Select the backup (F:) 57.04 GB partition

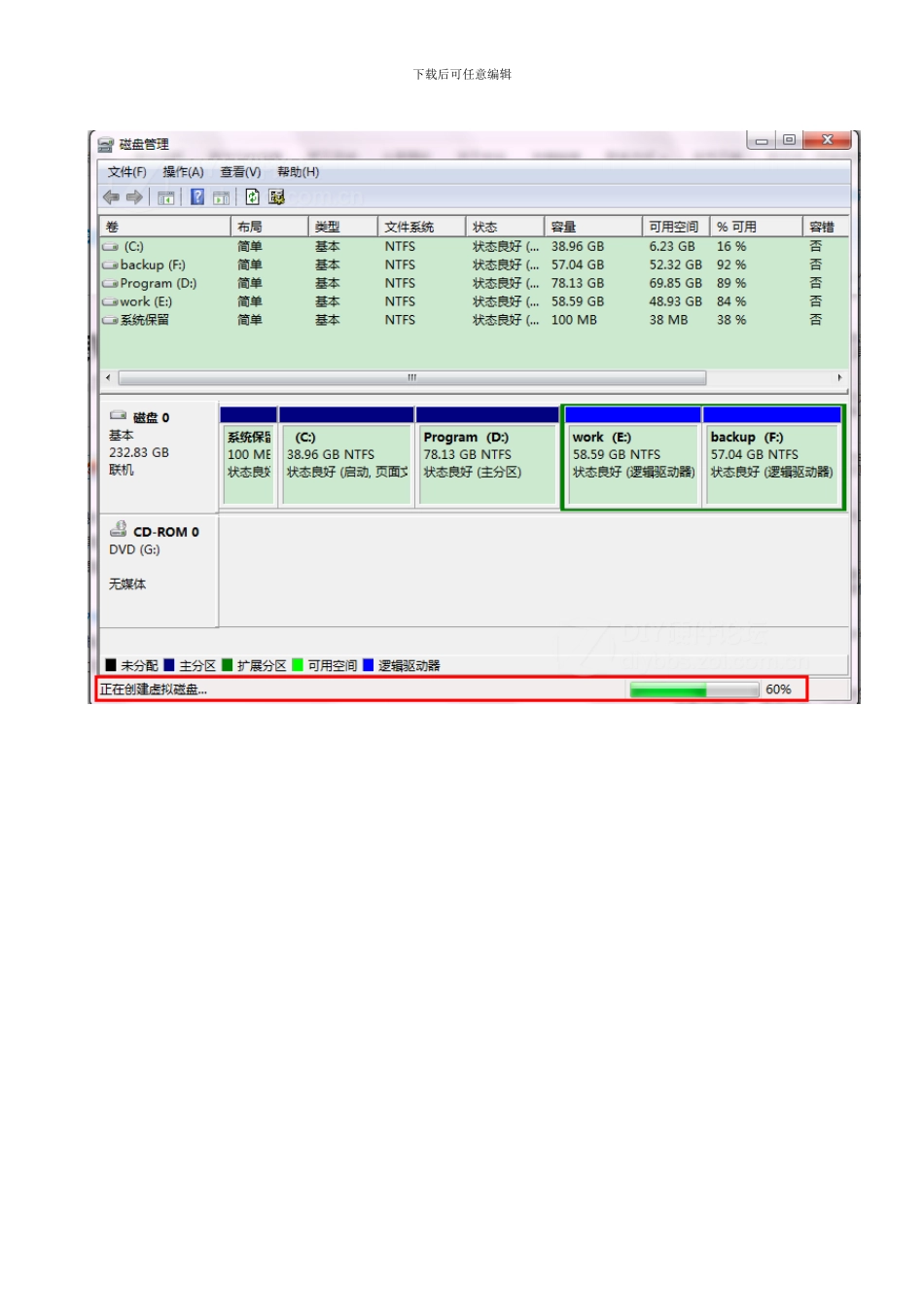tap(772, 456)
